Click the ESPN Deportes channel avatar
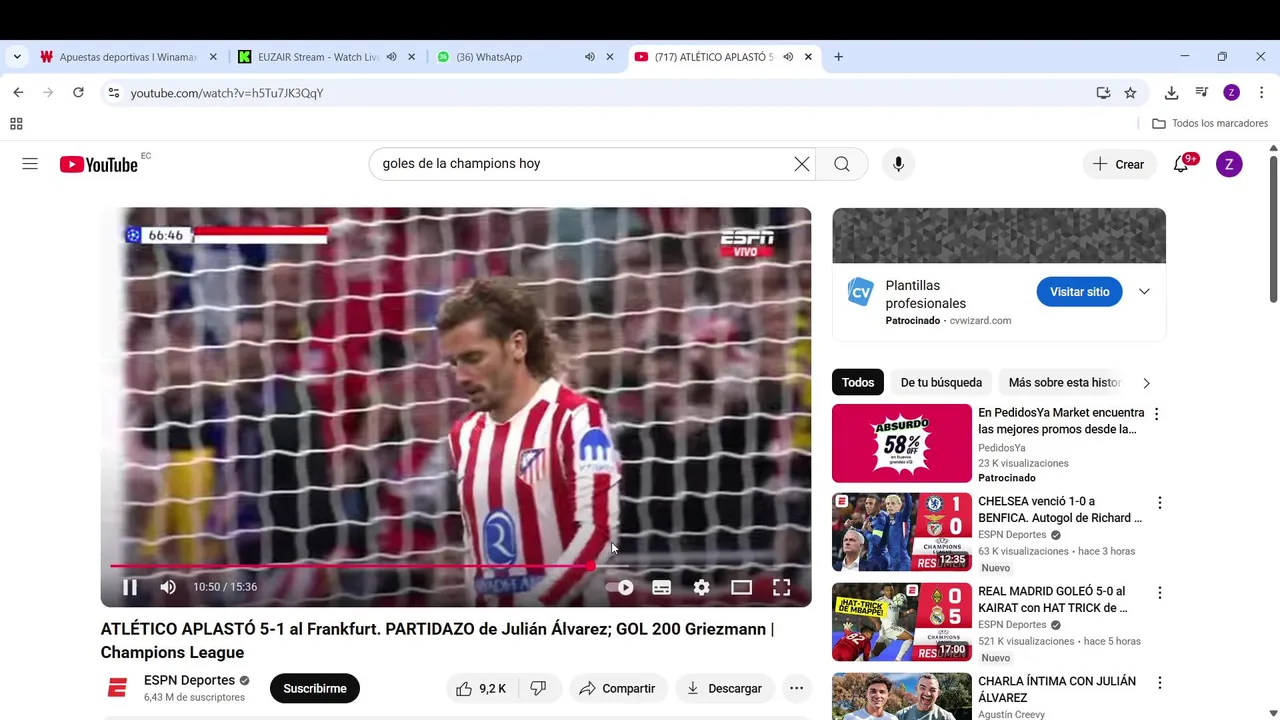1280x720 pixels. click(x=117, y=688)
